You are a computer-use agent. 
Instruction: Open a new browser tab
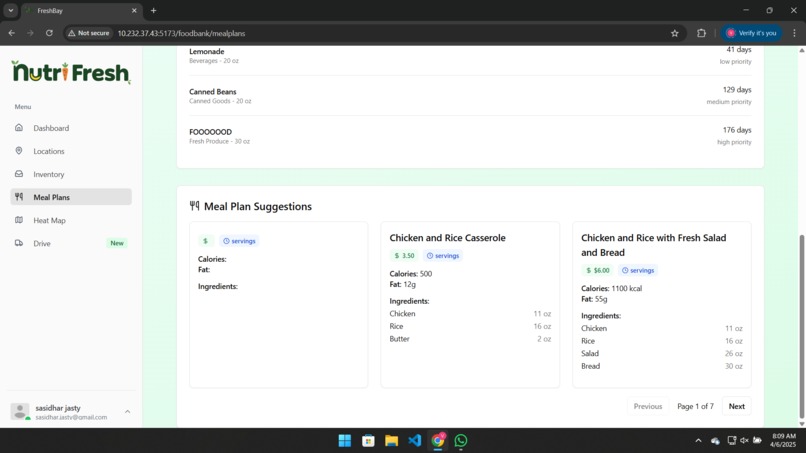tap(153, 10)
